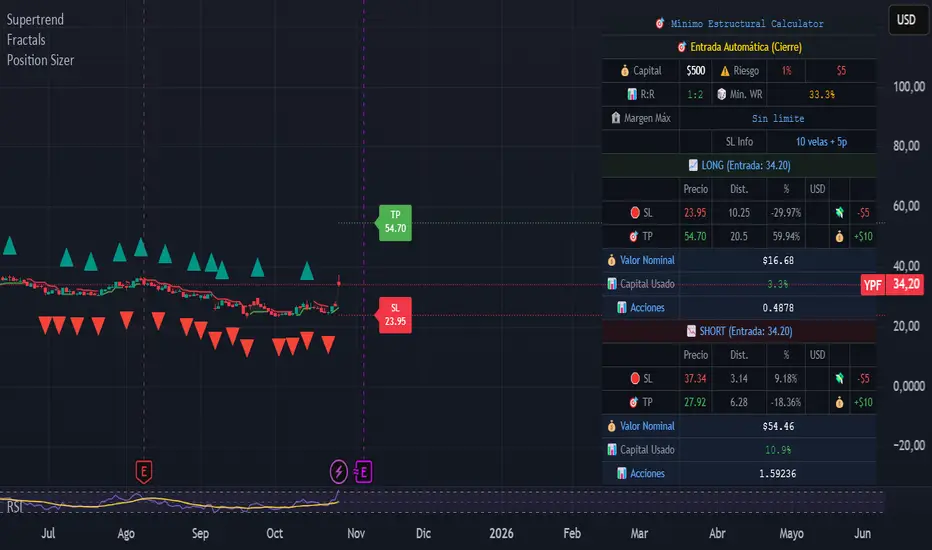
Task: Click the red earnings E marker near Ago
Action: (x=144, y=470)
